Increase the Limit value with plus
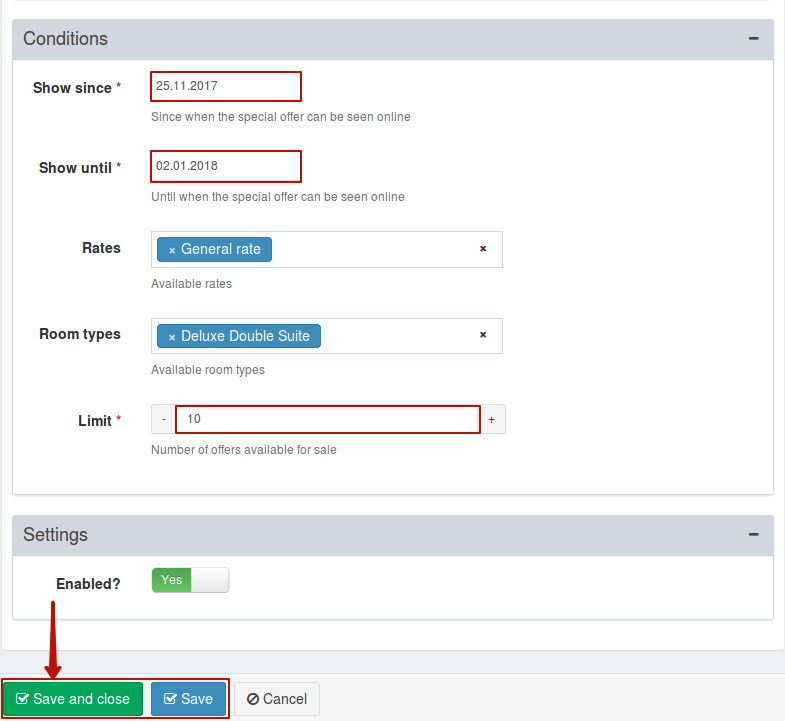The image size is (785, 721). [492, 419]
